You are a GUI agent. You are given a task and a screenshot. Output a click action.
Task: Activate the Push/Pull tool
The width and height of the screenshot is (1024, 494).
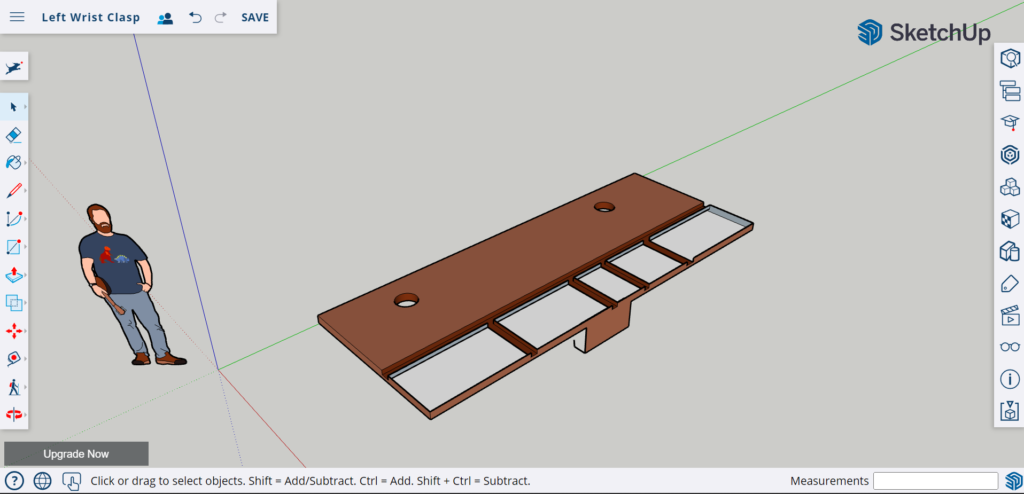[14, 275]
